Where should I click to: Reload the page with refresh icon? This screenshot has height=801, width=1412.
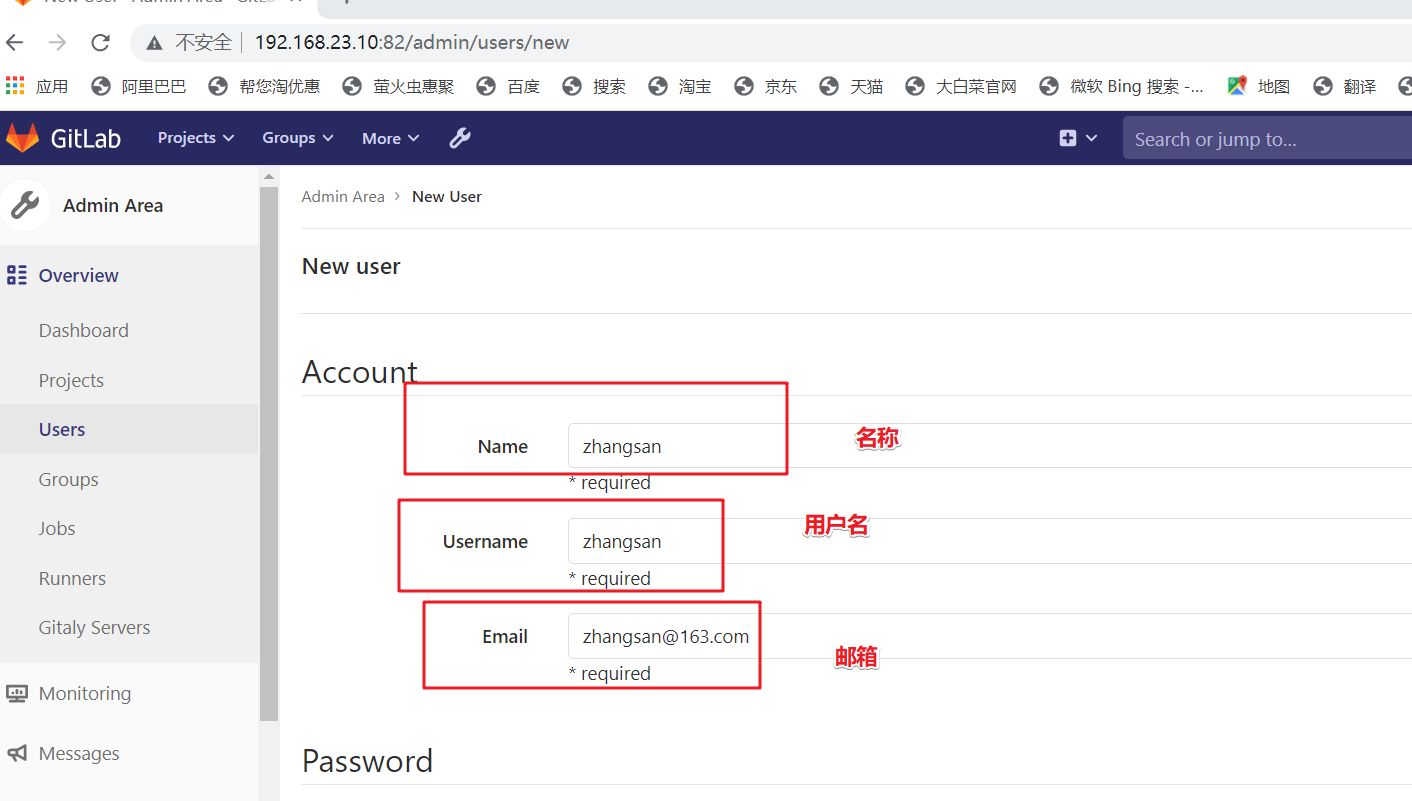[100, 42]
